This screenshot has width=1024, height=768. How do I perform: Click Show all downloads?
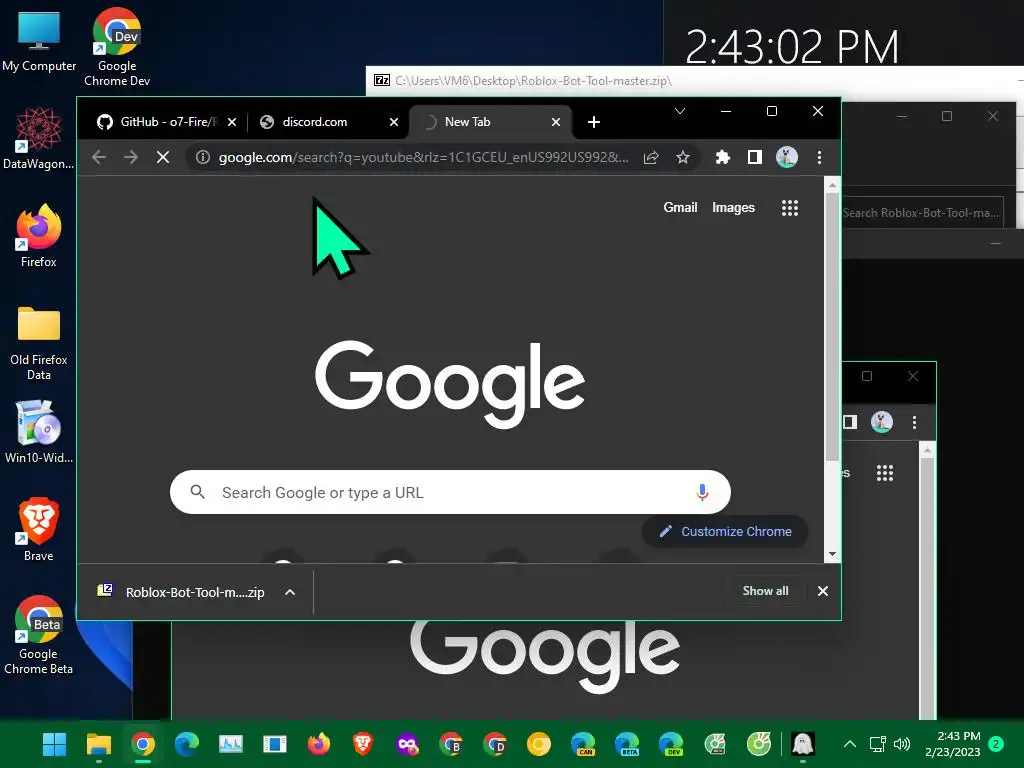pos(765,591)
